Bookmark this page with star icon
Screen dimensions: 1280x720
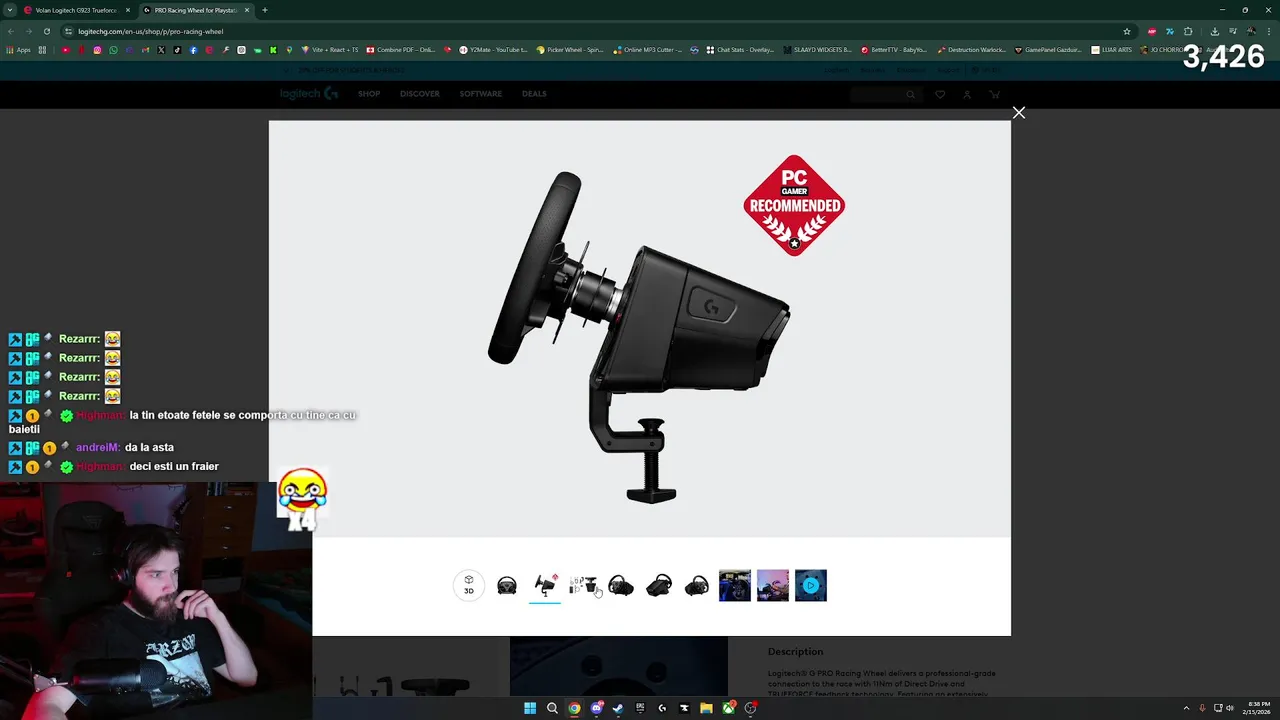tap(1127, 31)
